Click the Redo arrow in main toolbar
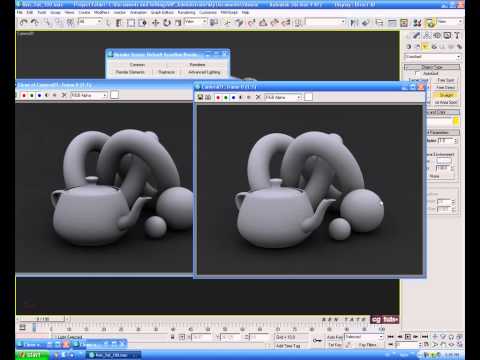 pos(35,22)
